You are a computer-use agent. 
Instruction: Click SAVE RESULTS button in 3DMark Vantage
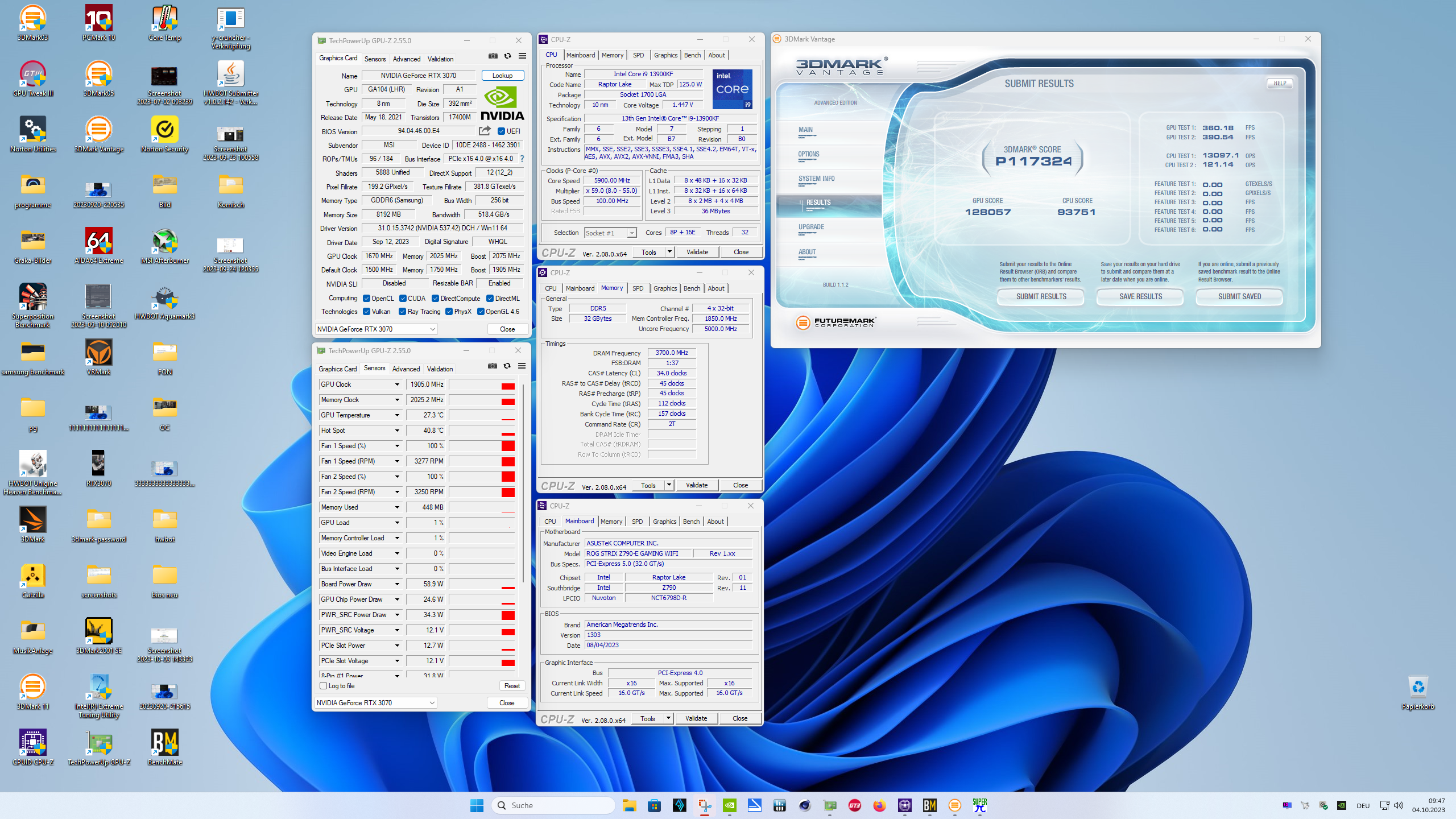[1140, 296]
